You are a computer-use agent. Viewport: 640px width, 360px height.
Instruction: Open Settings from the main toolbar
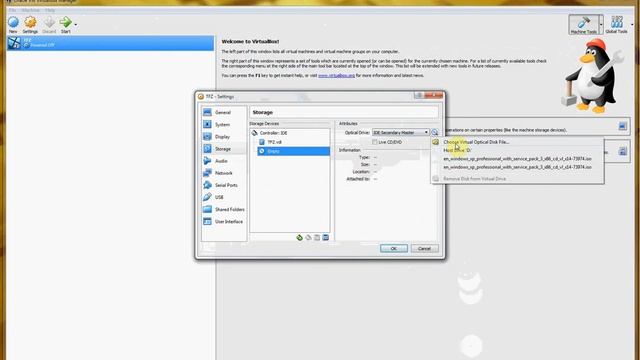(30, 24)
